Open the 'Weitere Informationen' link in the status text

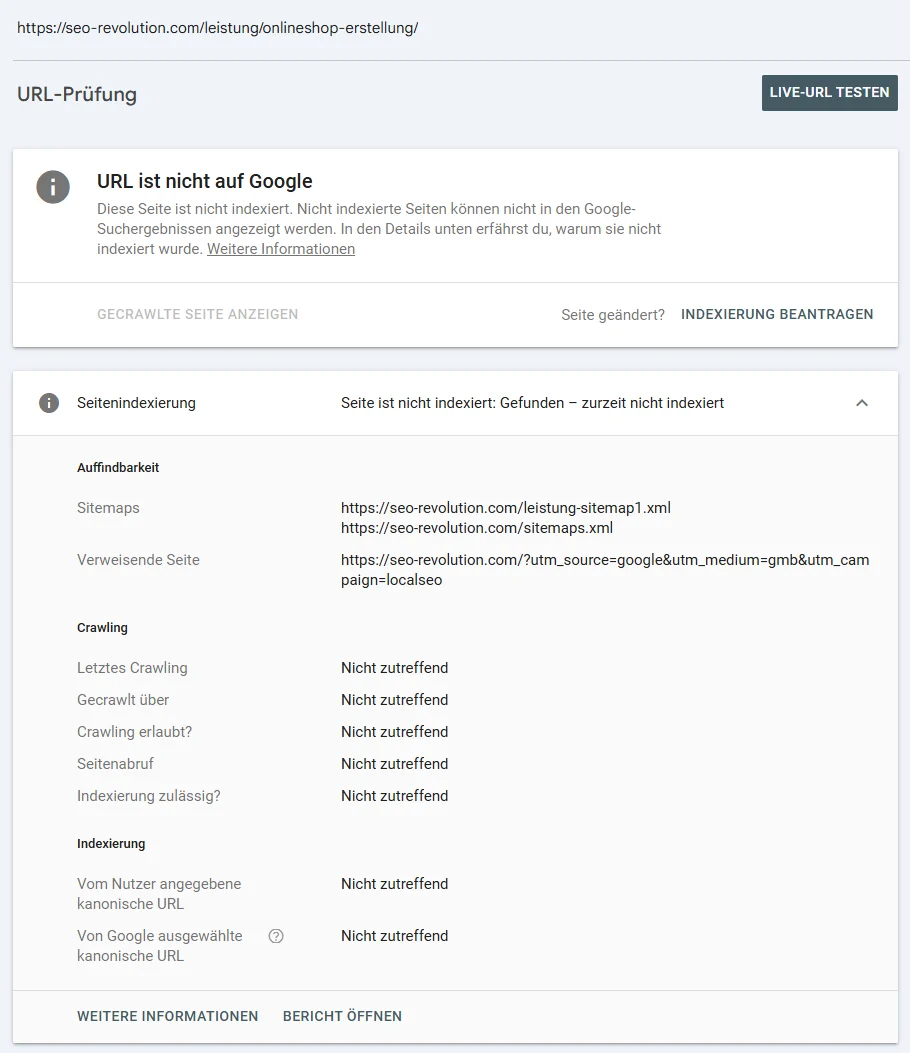(280, 248)
